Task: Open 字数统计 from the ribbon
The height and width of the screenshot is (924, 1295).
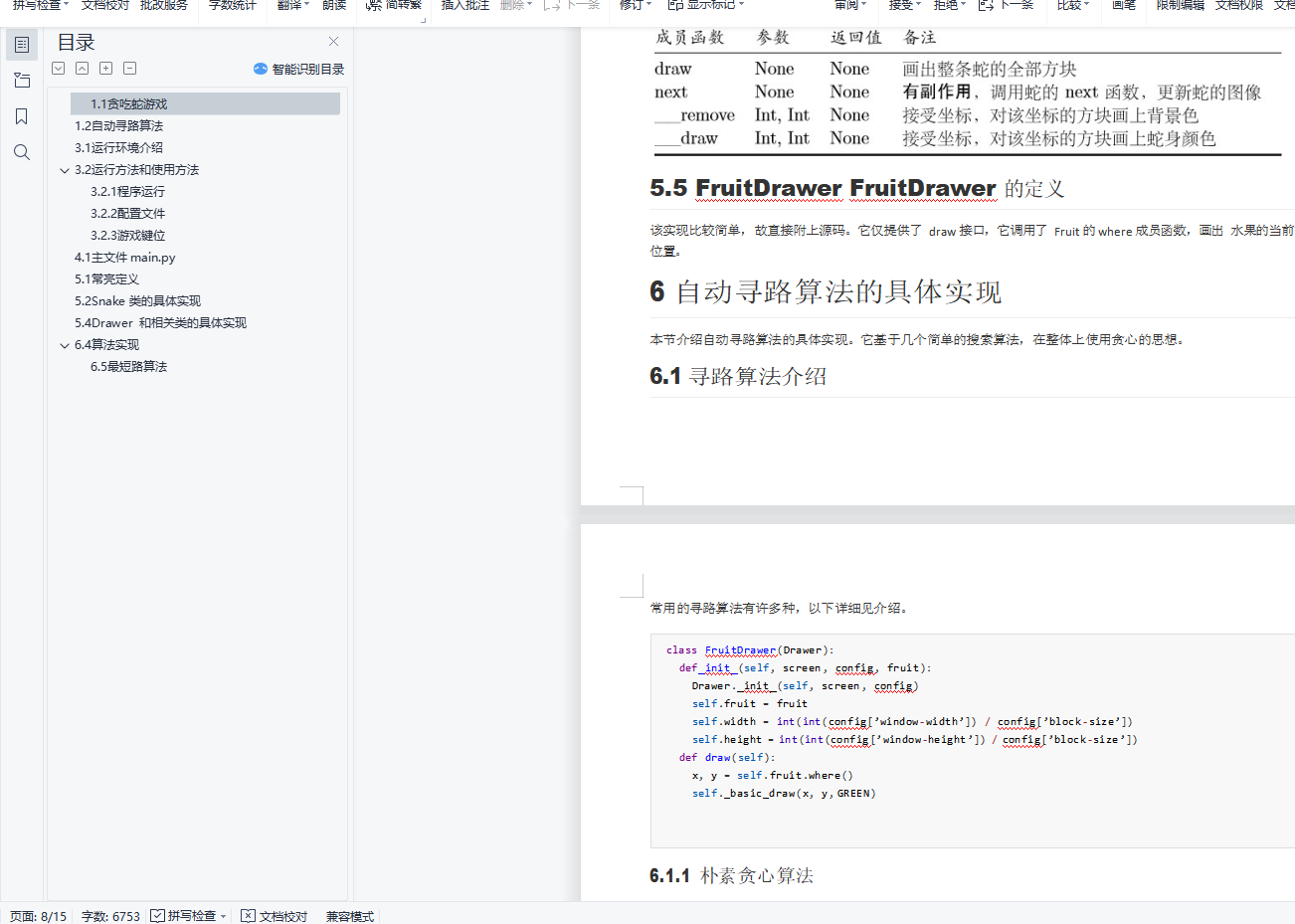Action: (x=233, y=5)
